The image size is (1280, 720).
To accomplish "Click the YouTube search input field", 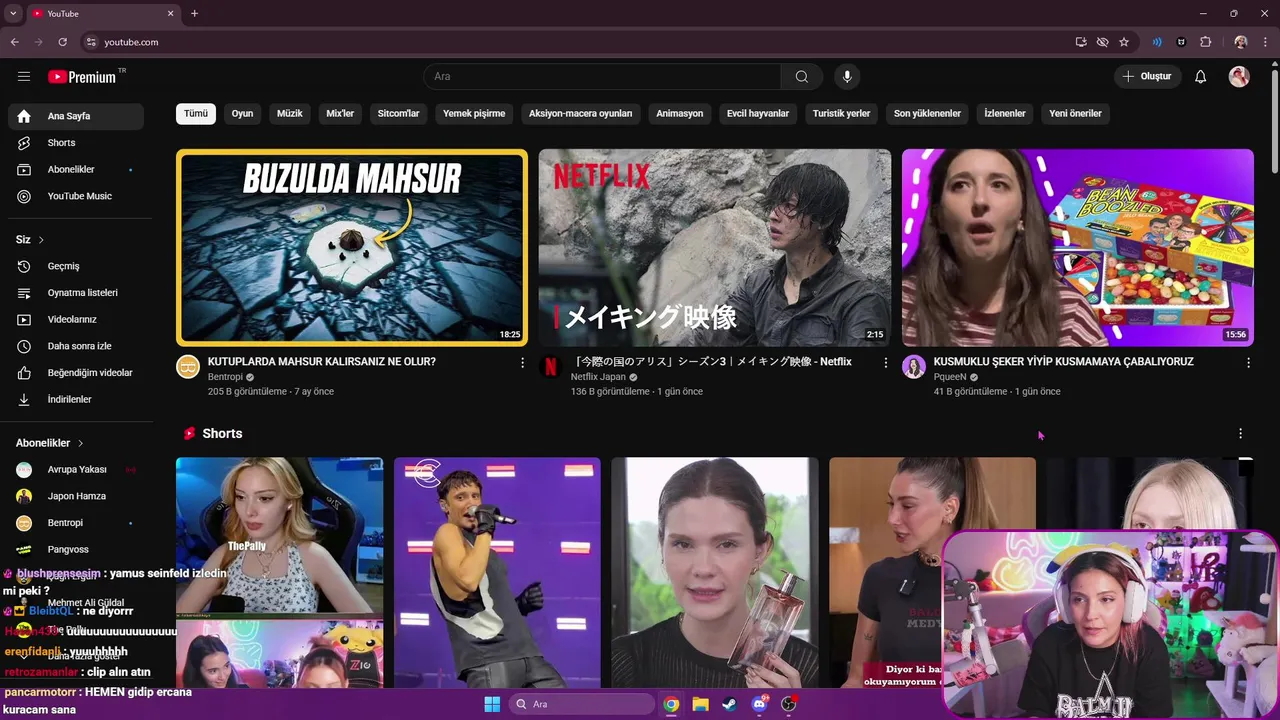I will point(602,77).
